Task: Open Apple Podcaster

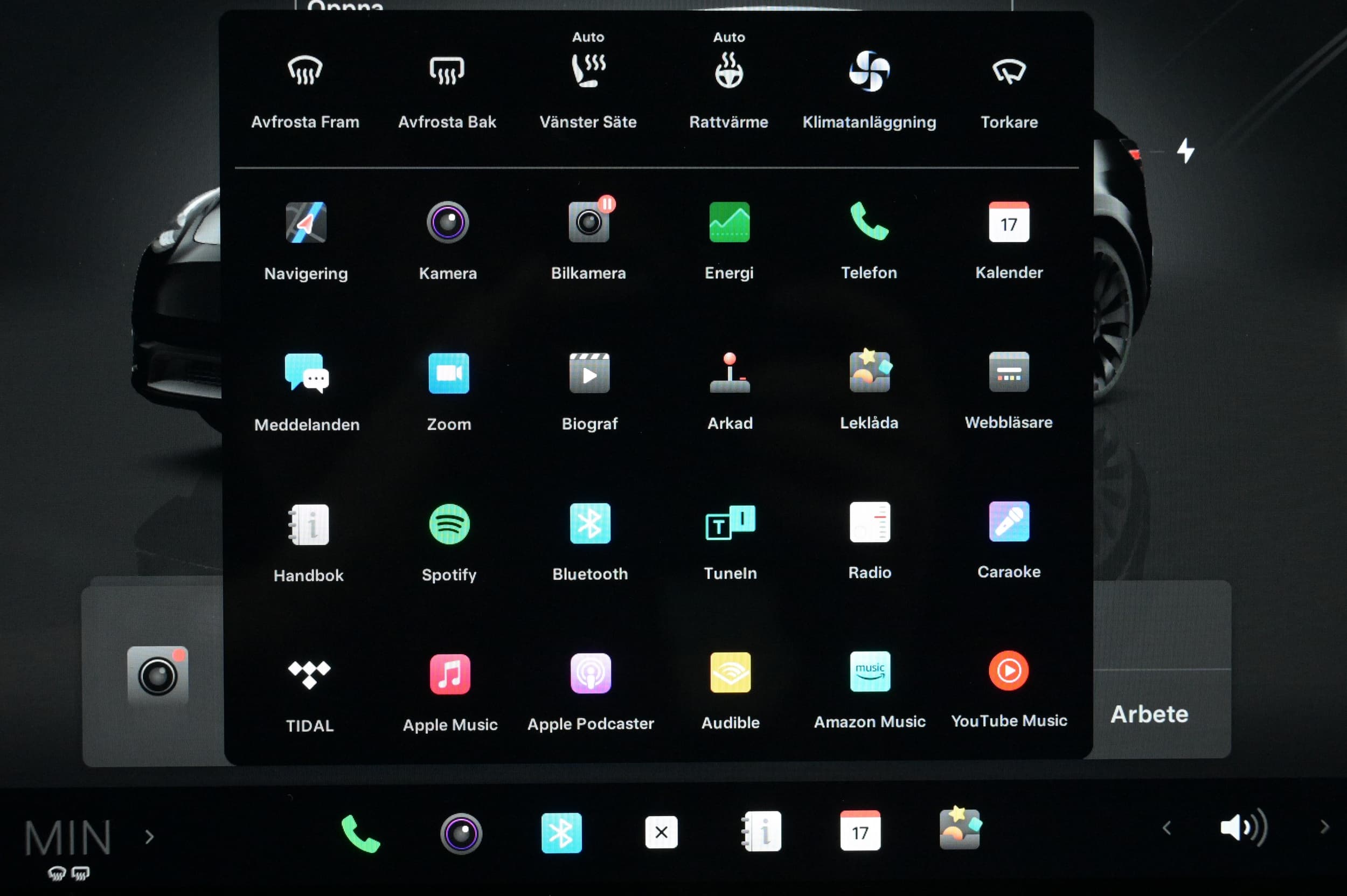Action: point(591,673)
